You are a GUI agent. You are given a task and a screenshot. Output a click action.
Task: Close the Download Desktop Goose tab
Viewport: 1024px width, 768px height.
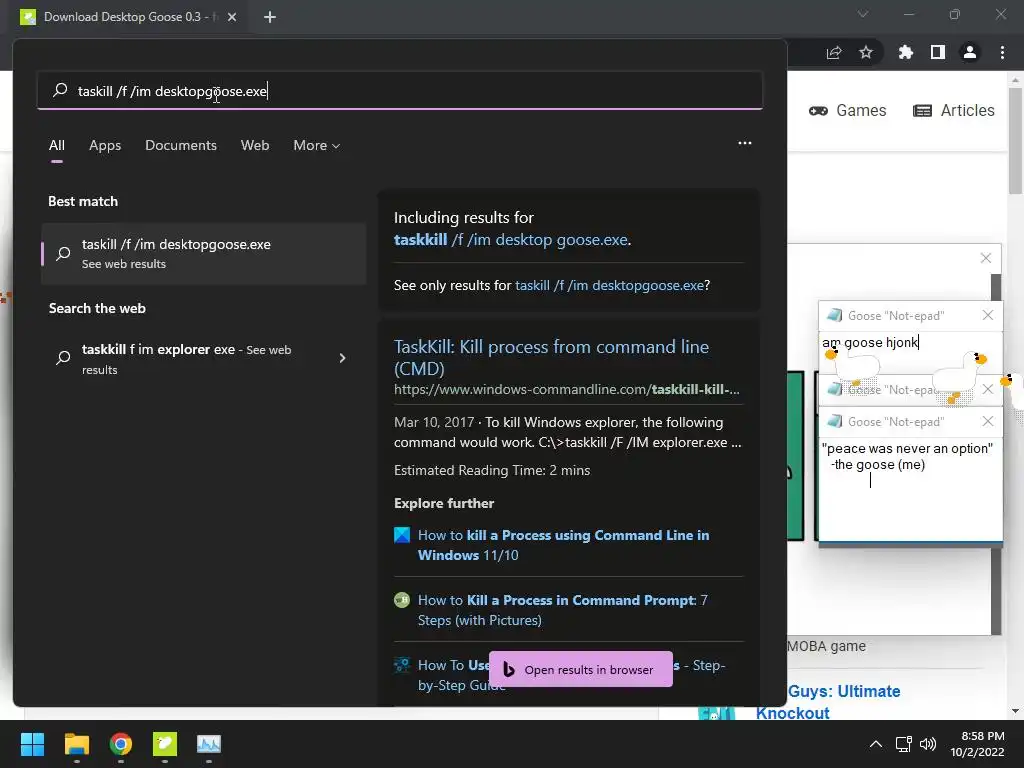[232, 17]
